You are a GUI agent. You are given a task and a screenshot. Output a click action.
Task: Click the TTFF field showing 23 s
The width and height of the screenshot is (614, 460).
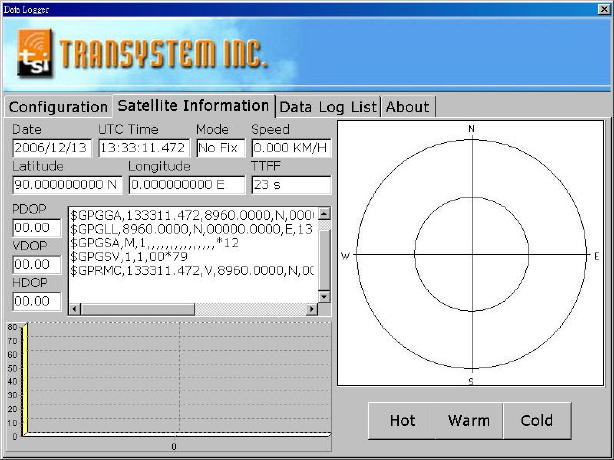click(291, 185)
